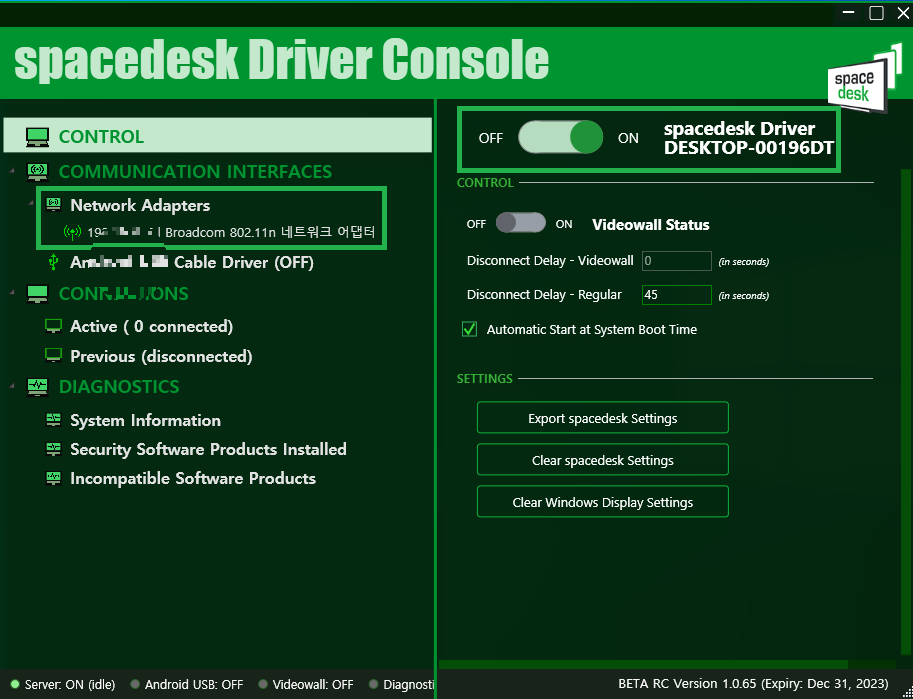Maximize the spacedesk console window
Image resolution: width=913 pixels, height=699 pixels.
pyautogui.click(x=876, y=13)
